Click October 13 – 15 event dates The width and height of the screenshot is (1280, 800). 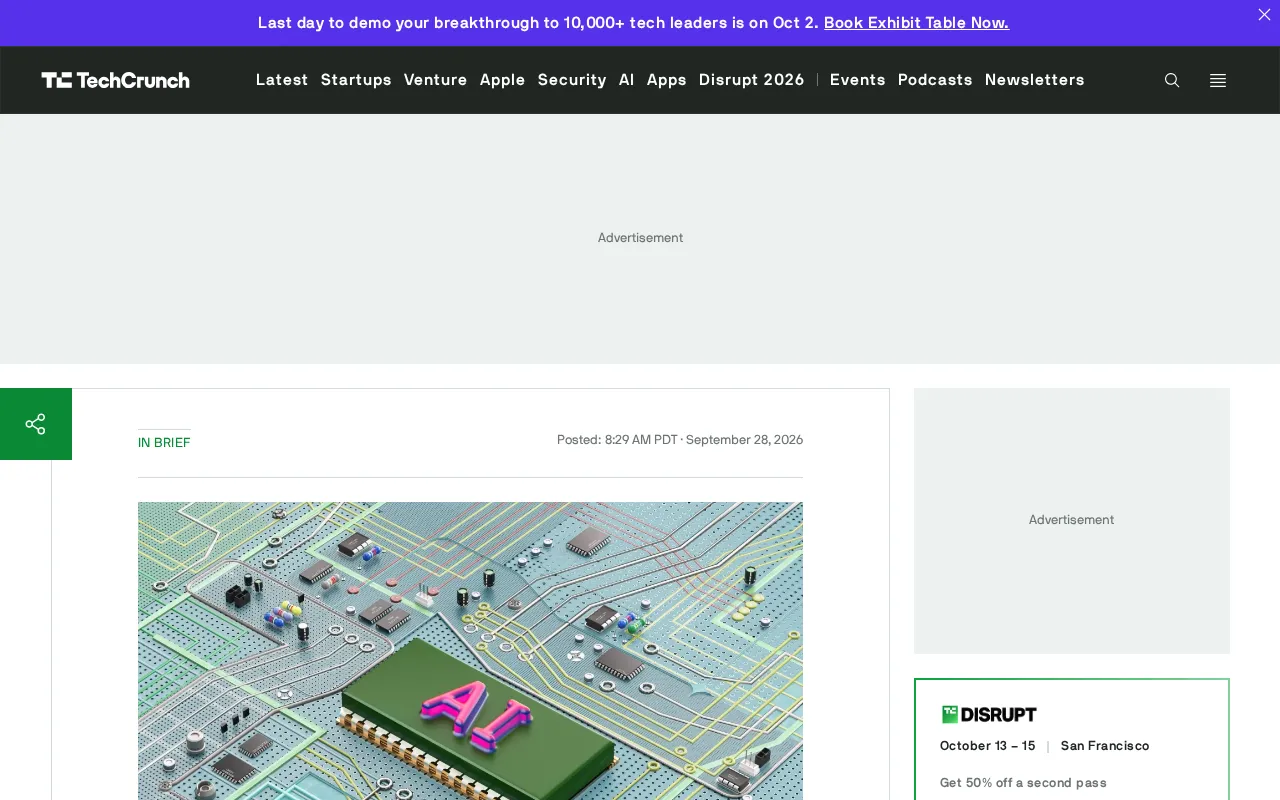(x=988, y=746)
